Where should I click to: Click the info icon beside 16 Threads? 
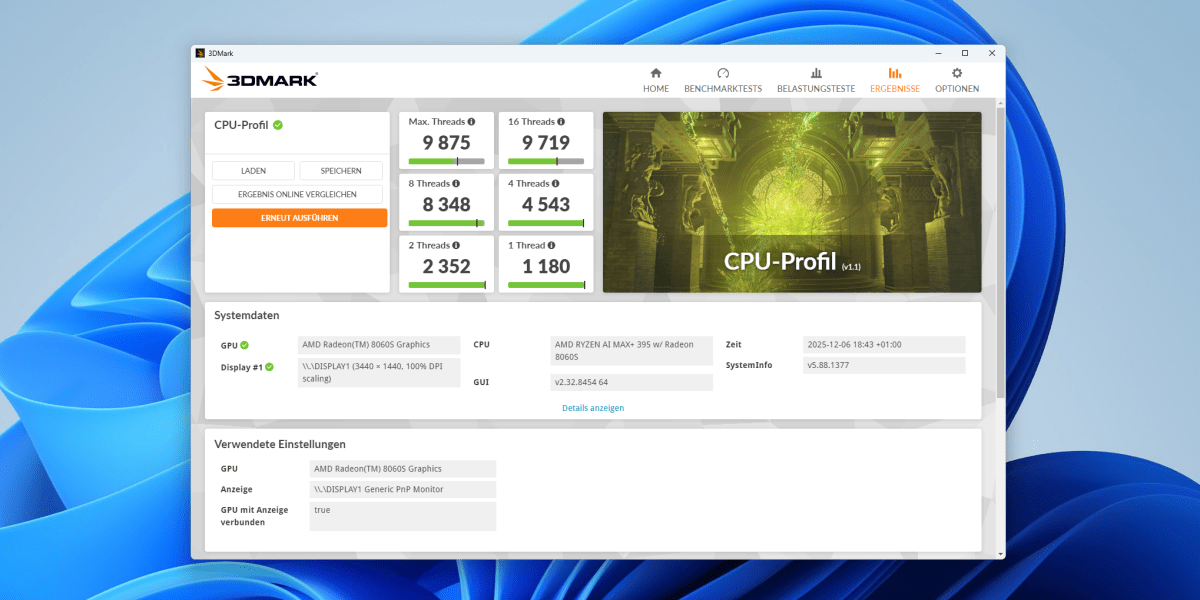coord(562,120)
